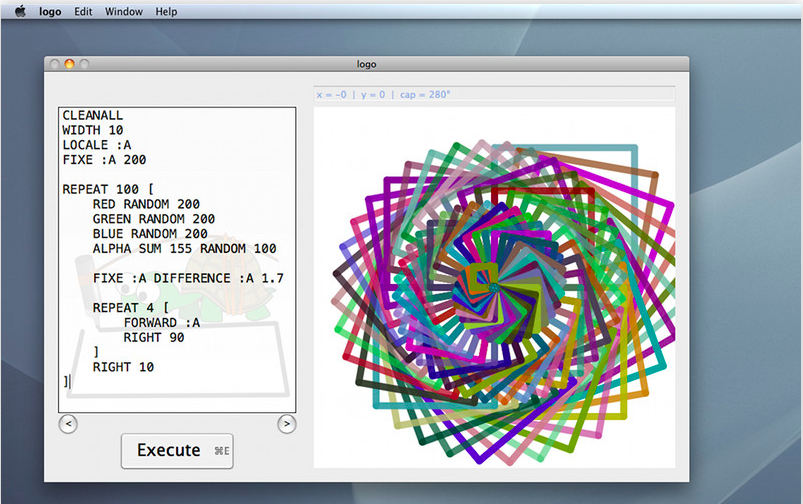Click the CLEANALL line in the editor
This screenshot has height=504, width=803.
click(93, 115)
